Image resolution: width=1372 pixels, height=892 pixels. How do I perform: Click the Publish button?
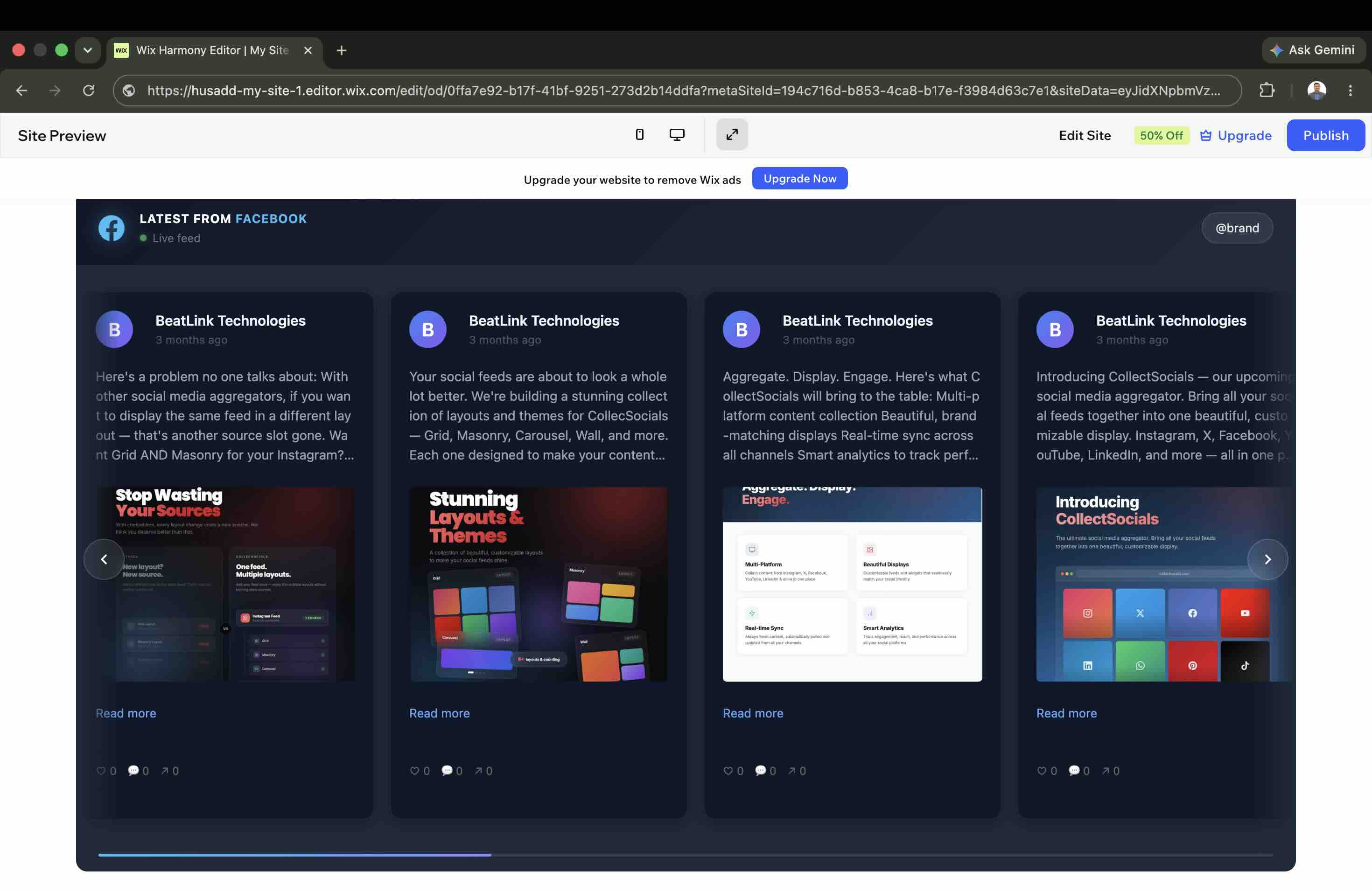(1325, 135)
